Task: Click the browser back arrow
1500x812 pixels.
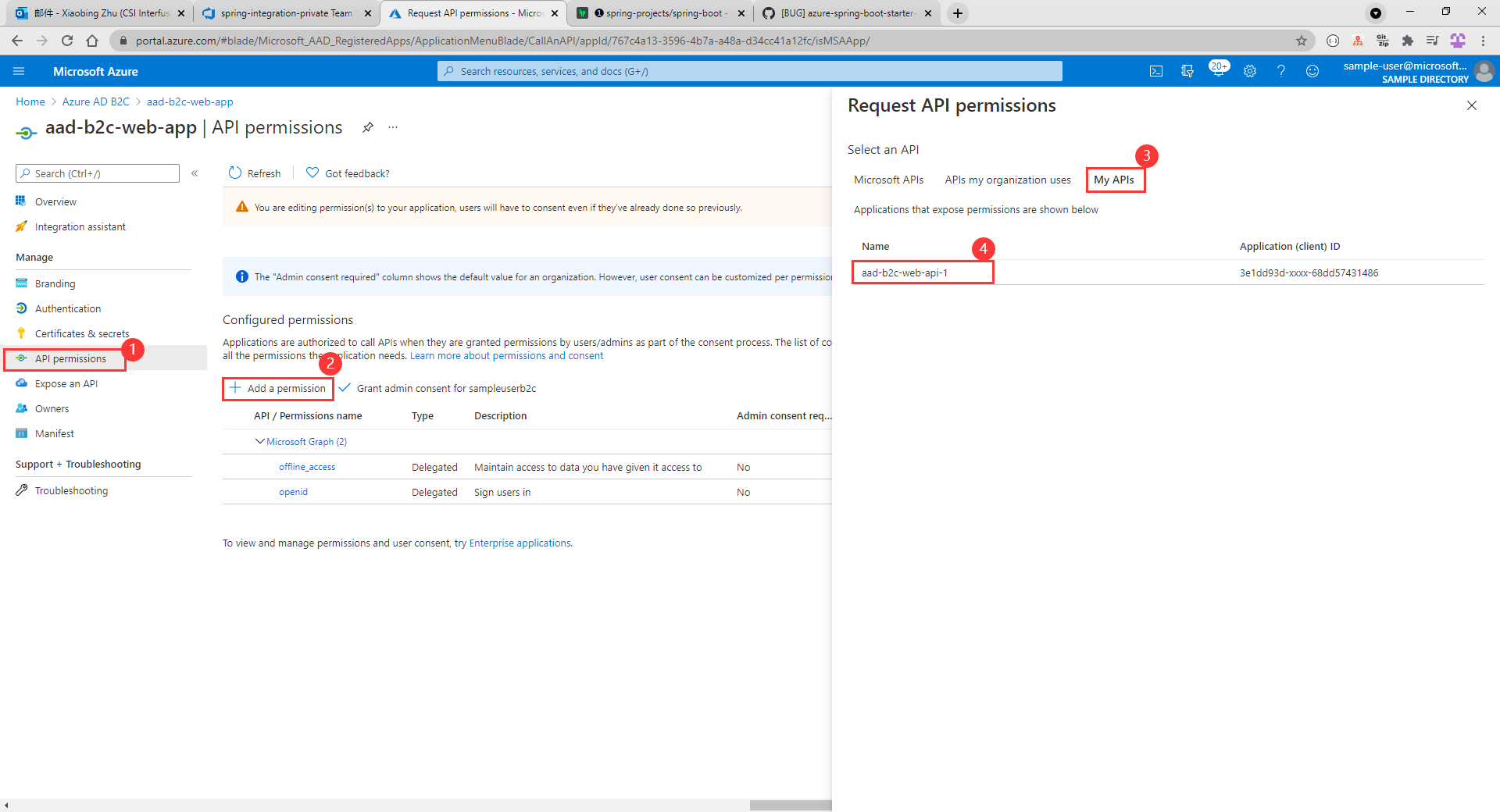Action: (x=17, y=41)
